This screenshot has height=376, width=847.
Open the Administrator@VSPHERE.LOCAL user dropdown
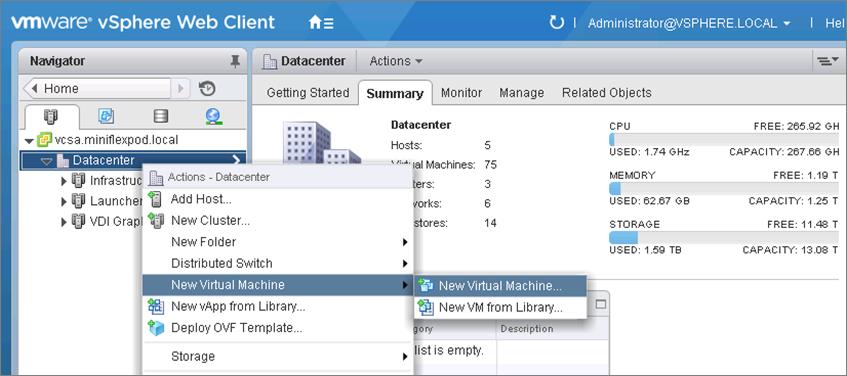(689, 23)
